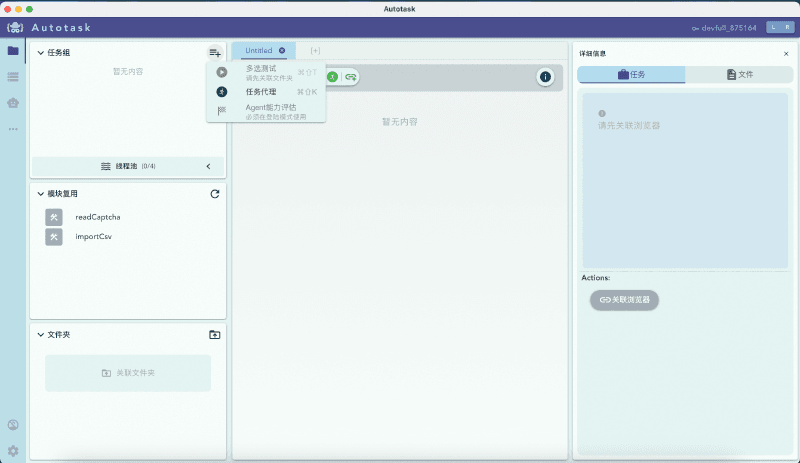This screenshot has width=800, height=463.
Task: Open settings gear in the sidebar
Action: [x=13, y=451]
